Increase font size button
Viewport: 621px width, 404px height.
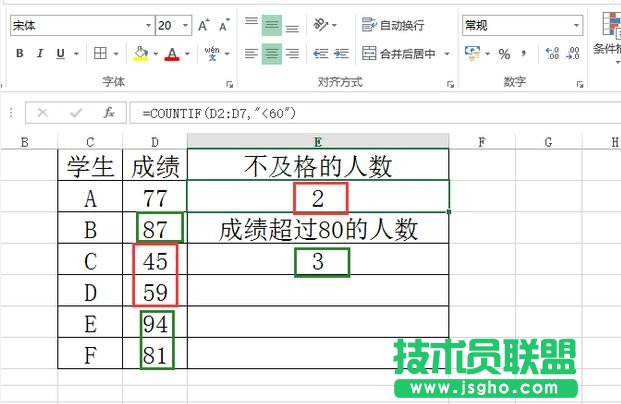click(x=204, y=26)
